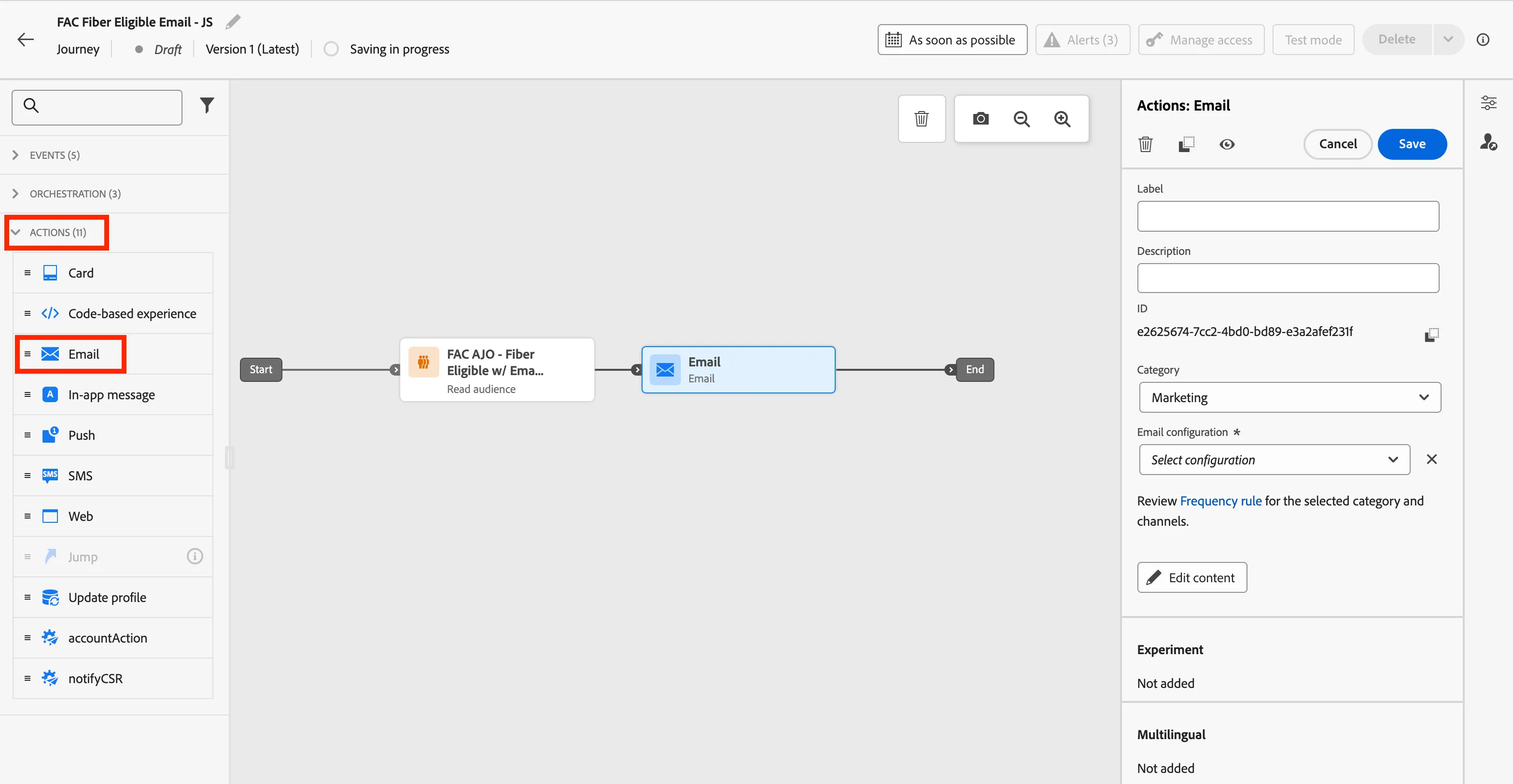Image resolution: width=1513 pixels, height=784 pixels.
Task: Copy the action ID to clipboard
Action: point(1431,335)
